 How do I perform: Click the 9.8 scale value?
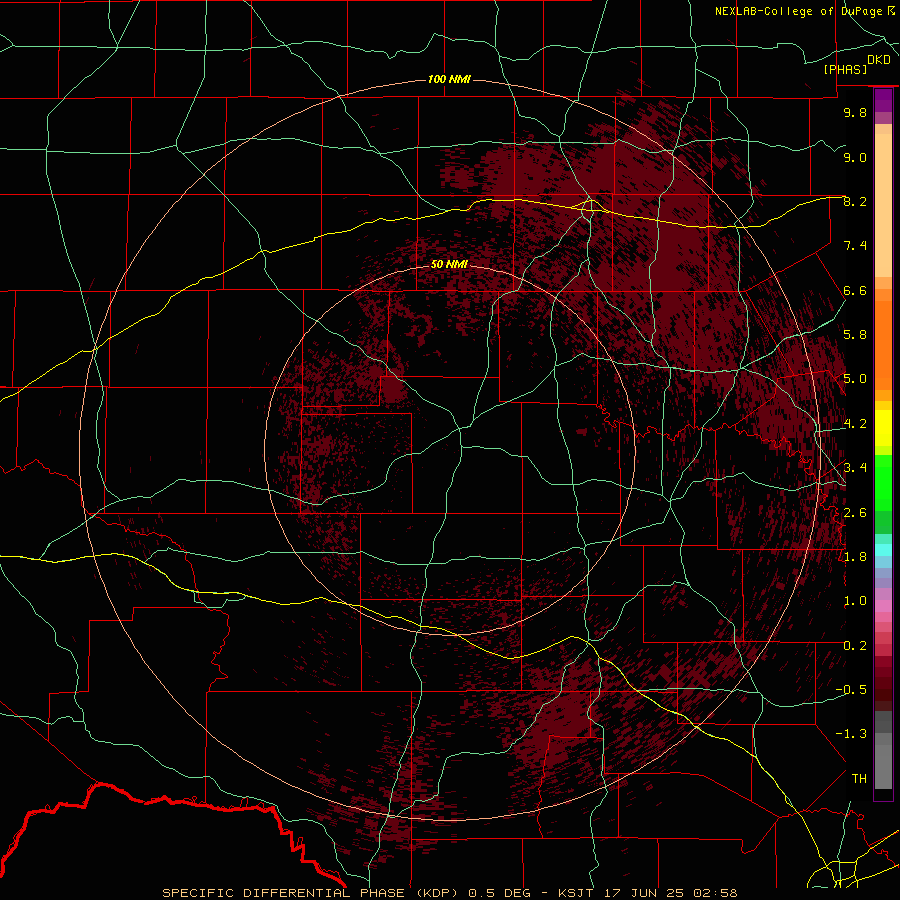coord(855,112)
